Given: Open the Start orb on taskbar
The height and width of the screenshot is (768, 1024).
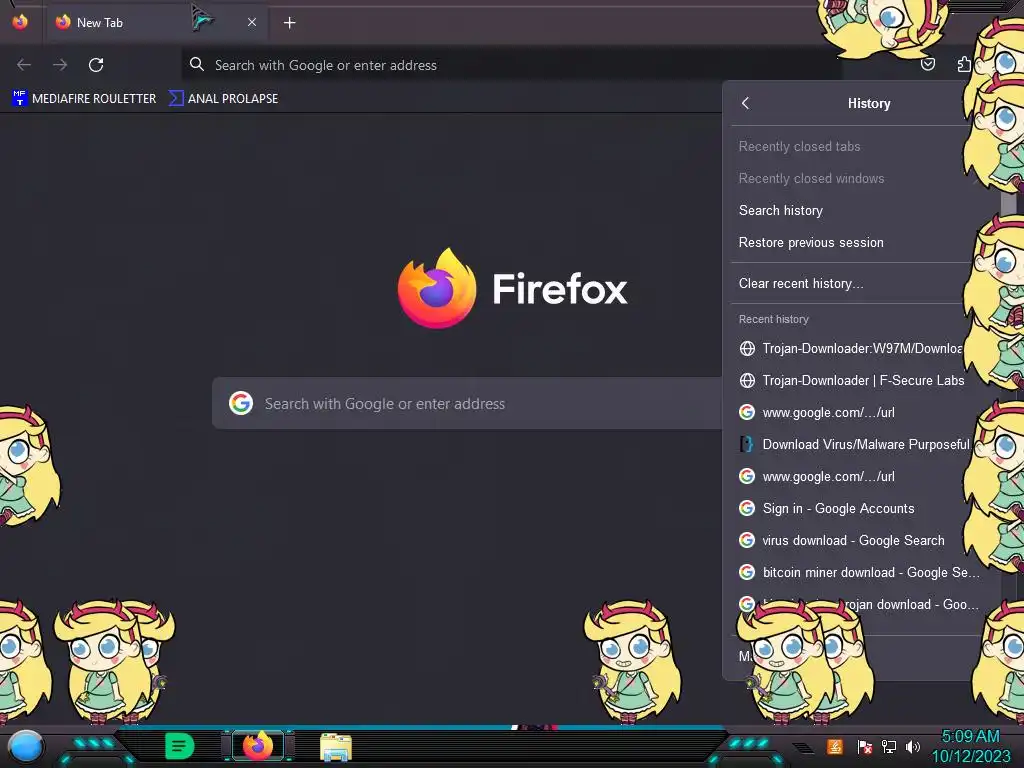Looking at the screenshot, I should [x=25, y=746].
